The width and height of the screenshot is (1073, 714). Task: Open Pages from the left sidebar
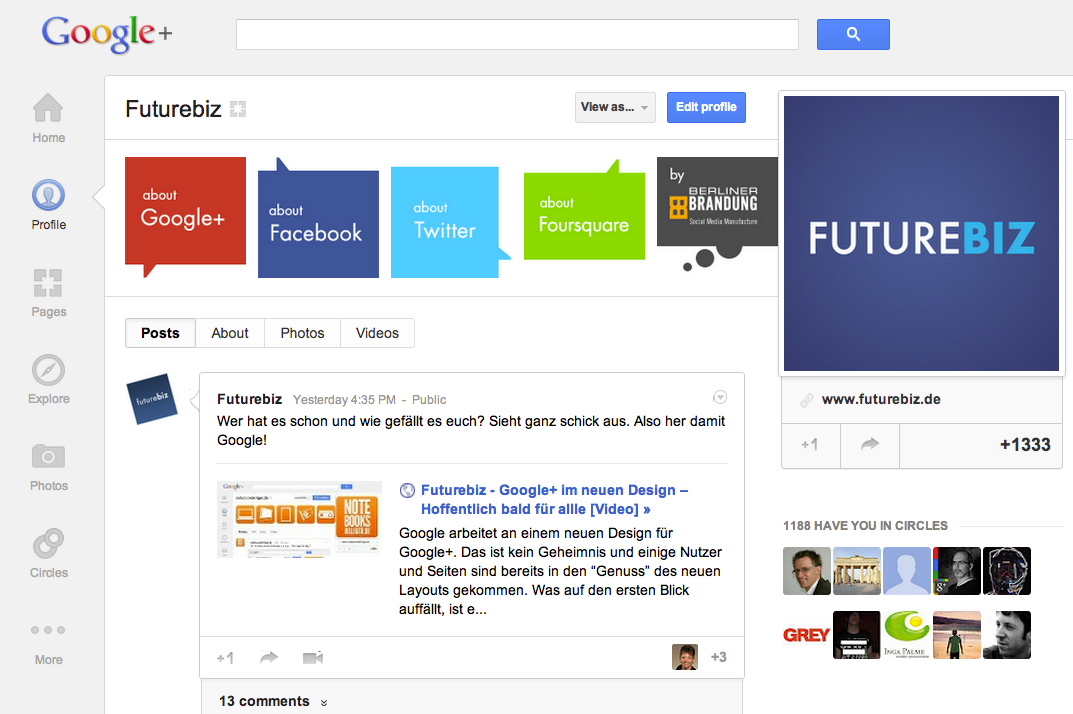tap(48, 283)
